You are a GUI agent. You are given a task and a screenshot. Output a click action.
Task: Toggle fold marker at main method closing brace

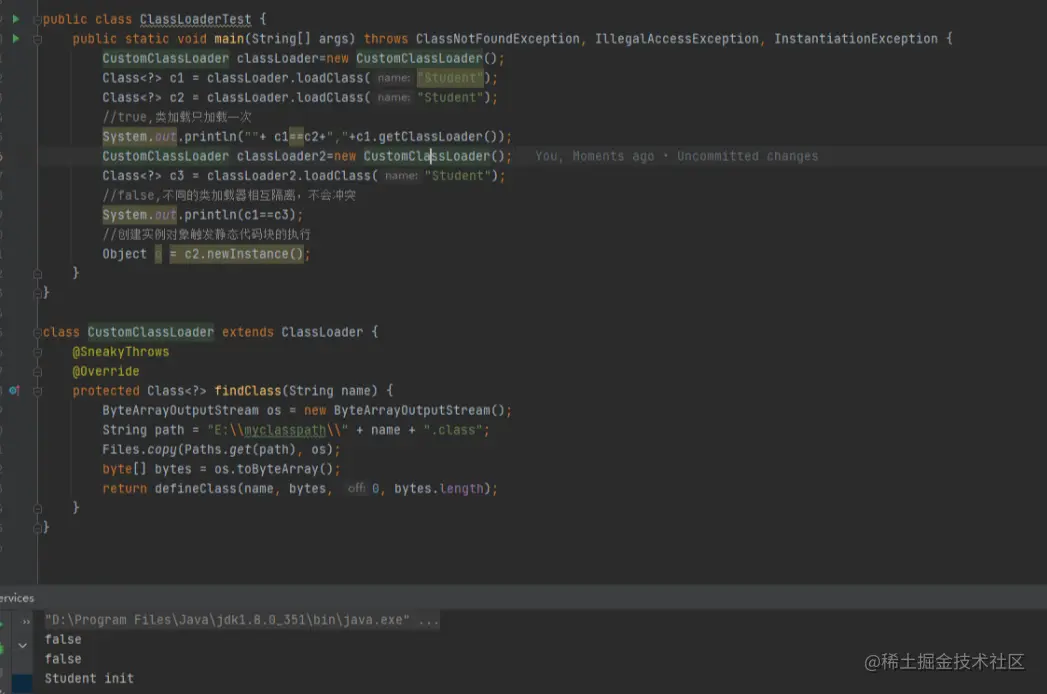click(x=38, y=273)
